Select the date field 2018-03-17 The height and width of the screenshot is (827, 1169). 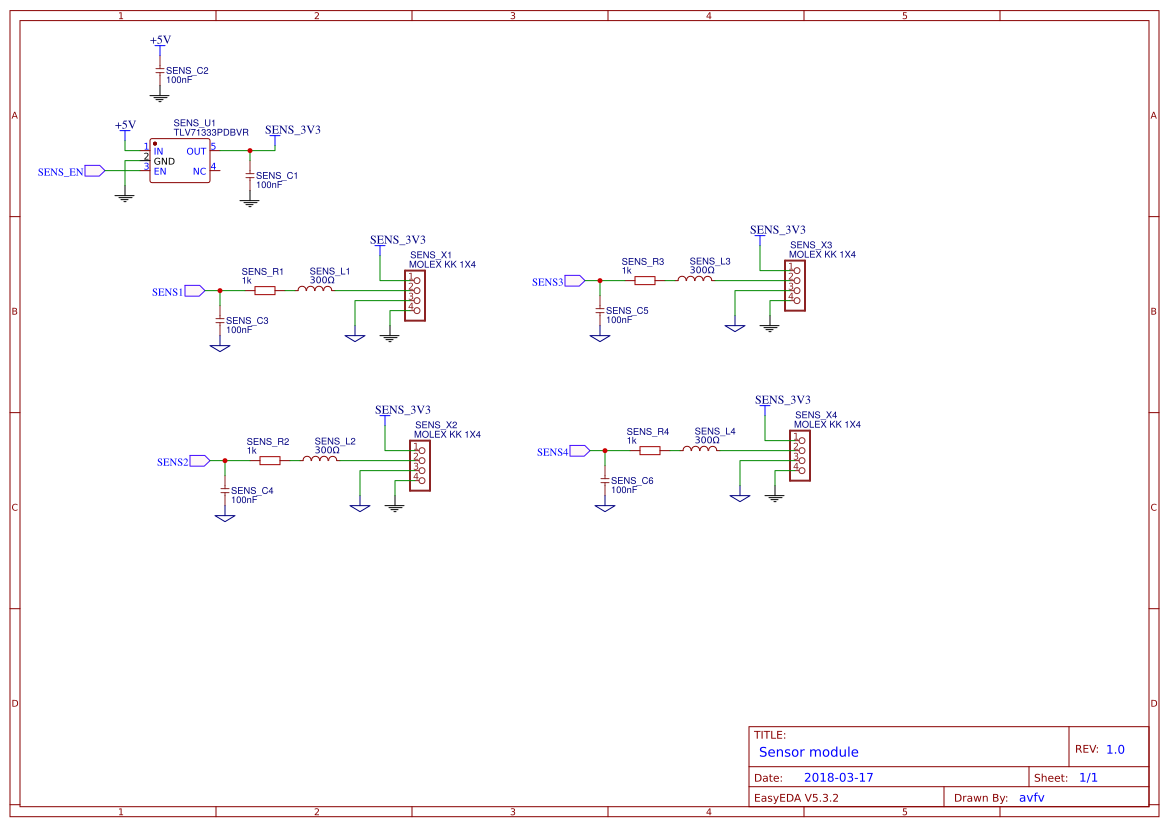(838, 777)
